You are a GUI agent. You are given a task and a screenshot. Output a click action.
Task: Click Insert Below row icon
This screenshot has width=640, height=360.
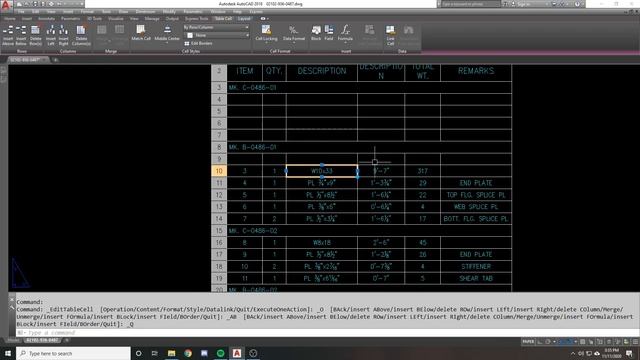[x=21, y=35]
